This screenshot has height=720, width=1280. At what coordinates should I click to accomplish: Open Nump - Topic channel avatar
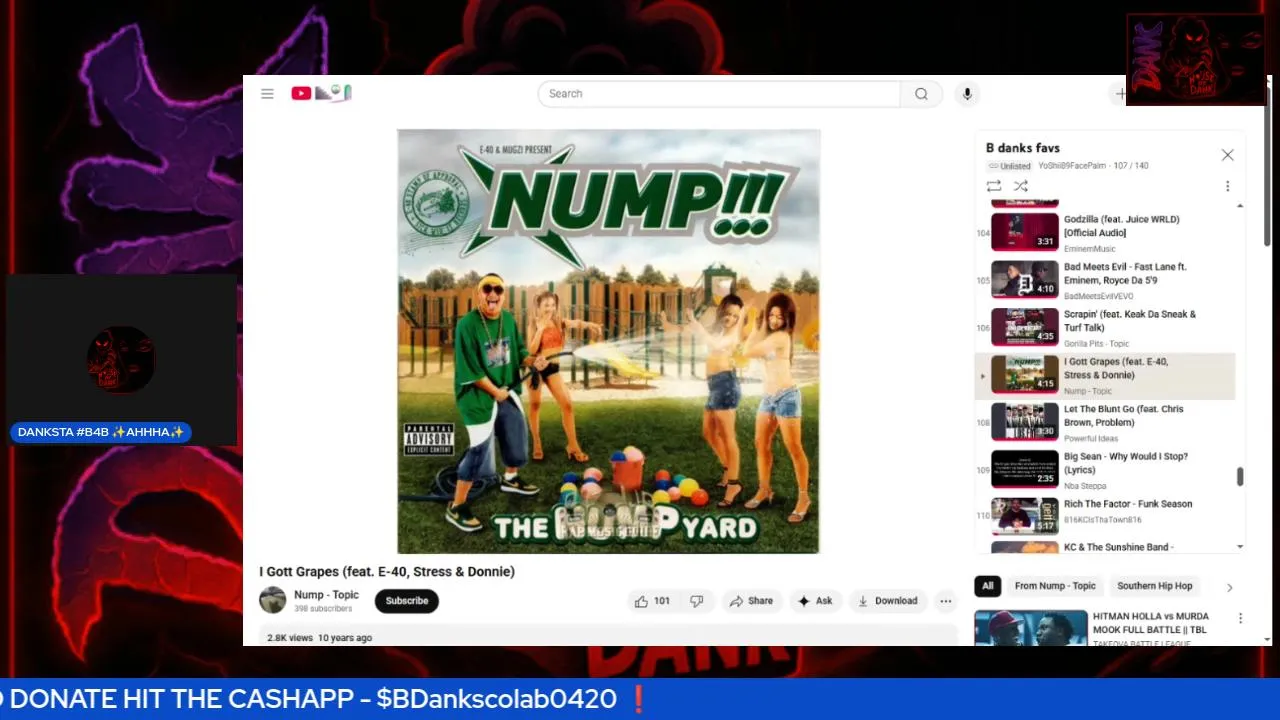point(273,600)
